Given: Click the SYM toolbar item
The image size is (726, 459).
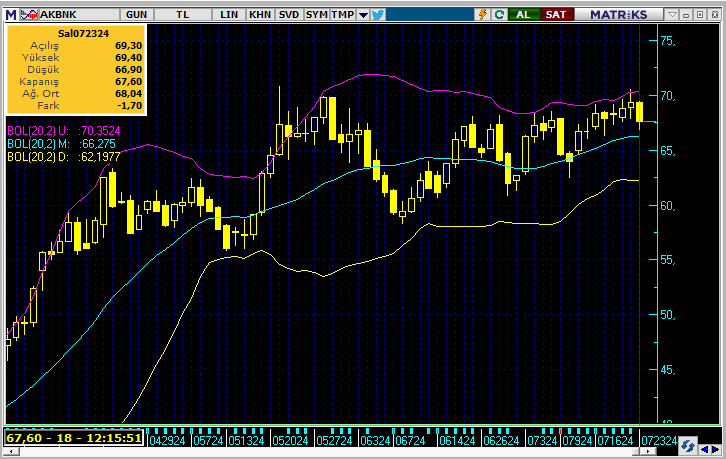Looking at the screenshot, I should pos(317,14).
